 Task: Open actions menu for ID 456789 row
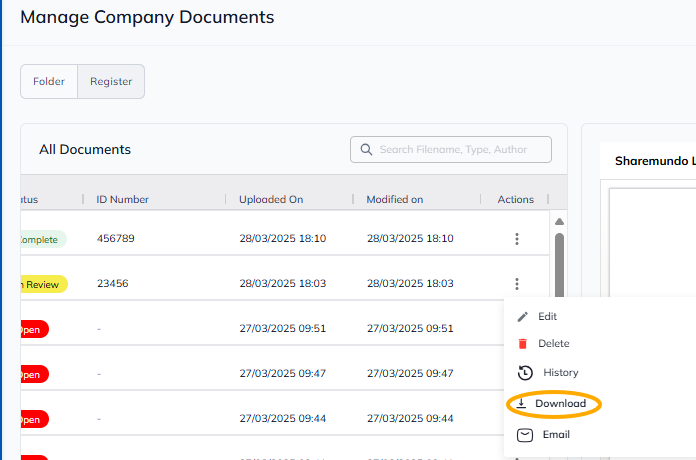point(517,239)
